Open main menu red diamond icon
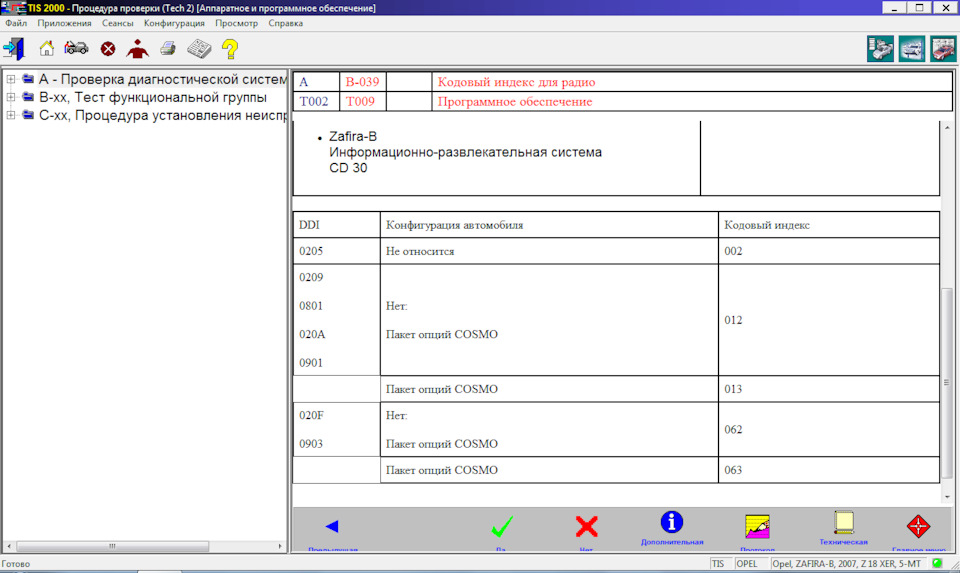The height and width of the screenshot is (573, 960). coord(918,526)
